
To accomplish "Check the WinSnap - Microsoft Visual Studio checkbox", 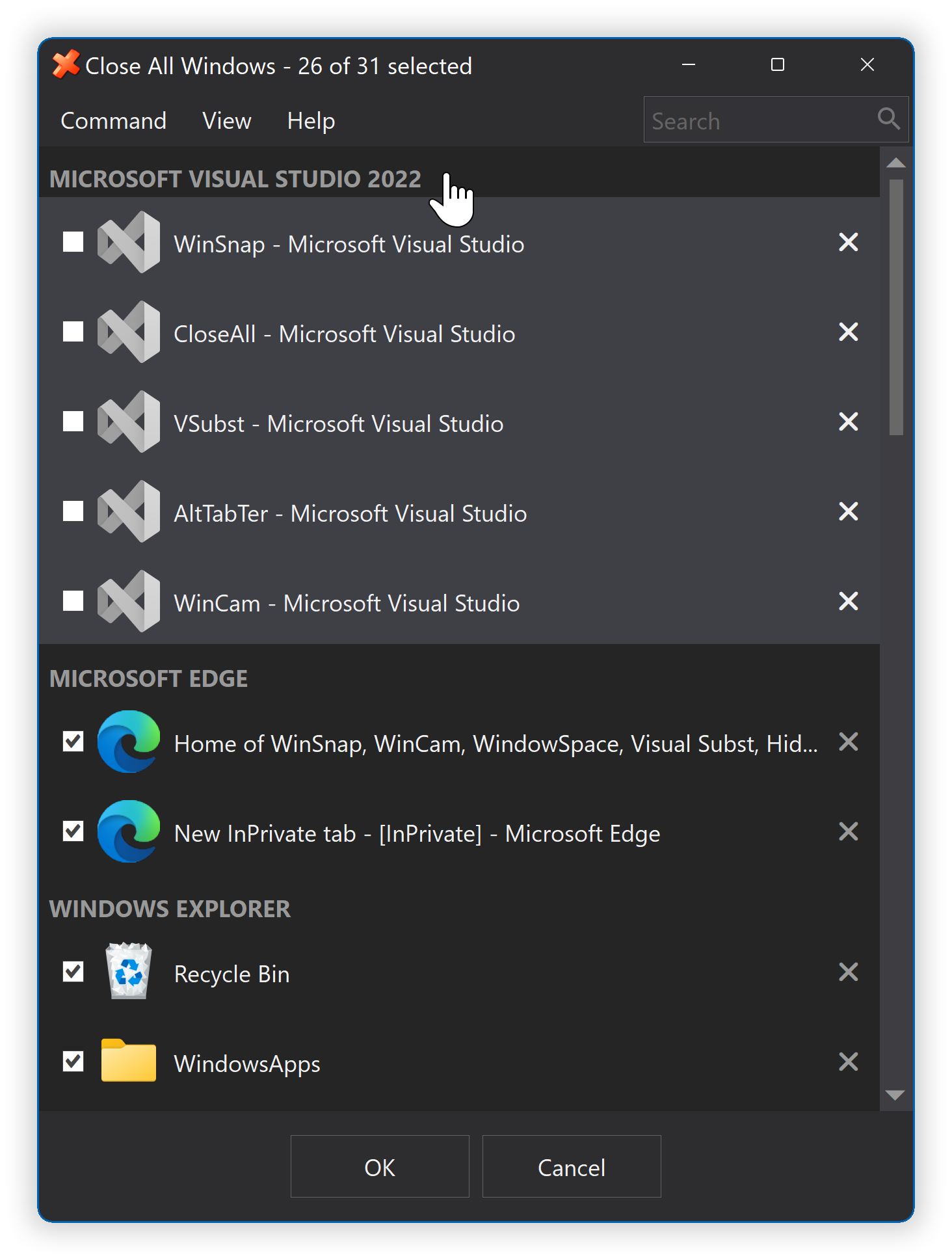I will click(73, 242).
